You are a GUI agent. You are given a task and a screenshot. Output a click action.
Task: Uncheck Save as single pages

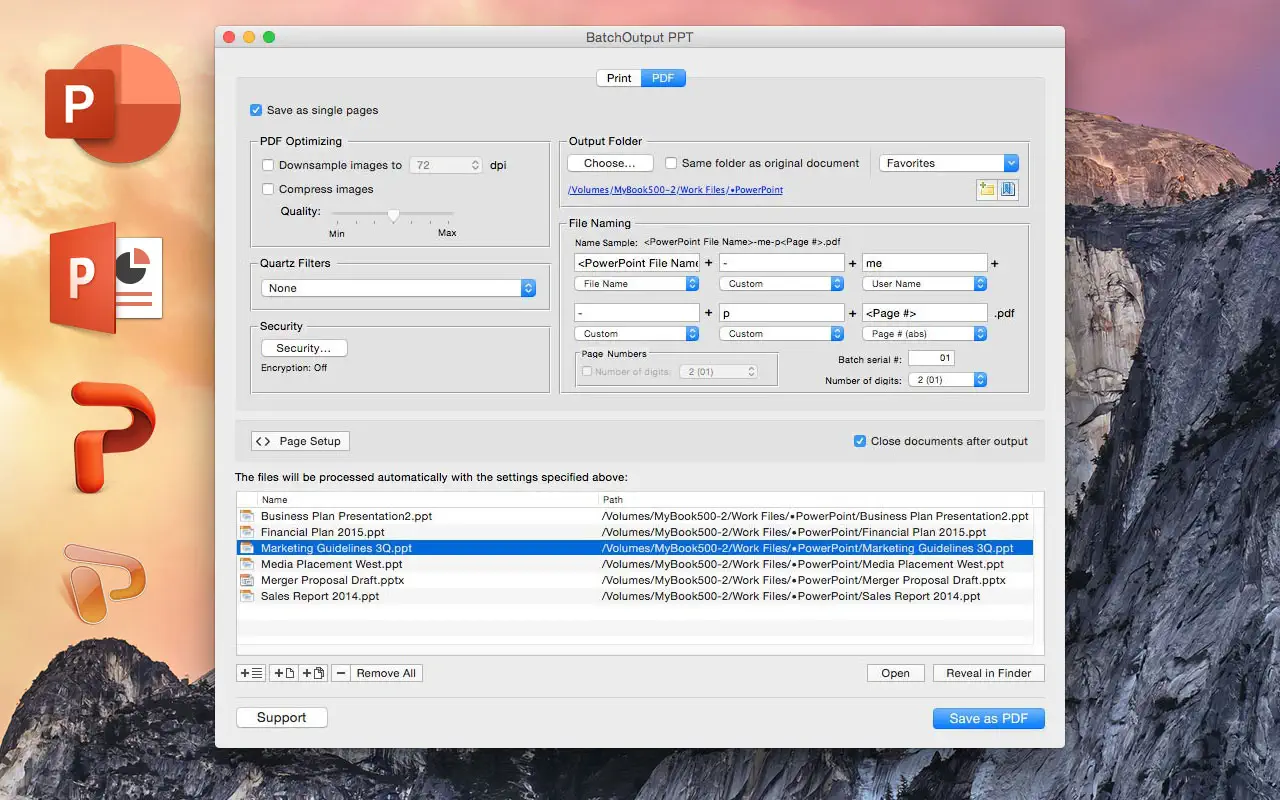click(257, 110)
